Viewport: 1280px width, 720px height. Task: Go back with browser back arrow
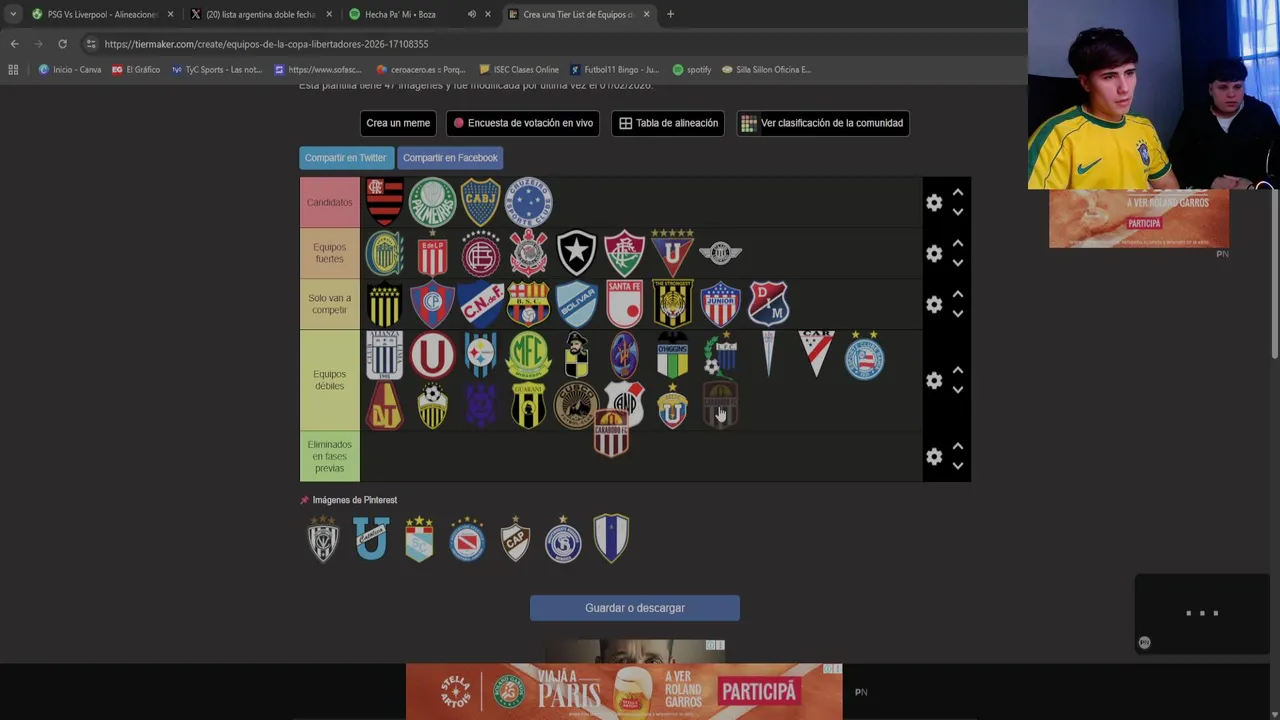coord(14,44)
